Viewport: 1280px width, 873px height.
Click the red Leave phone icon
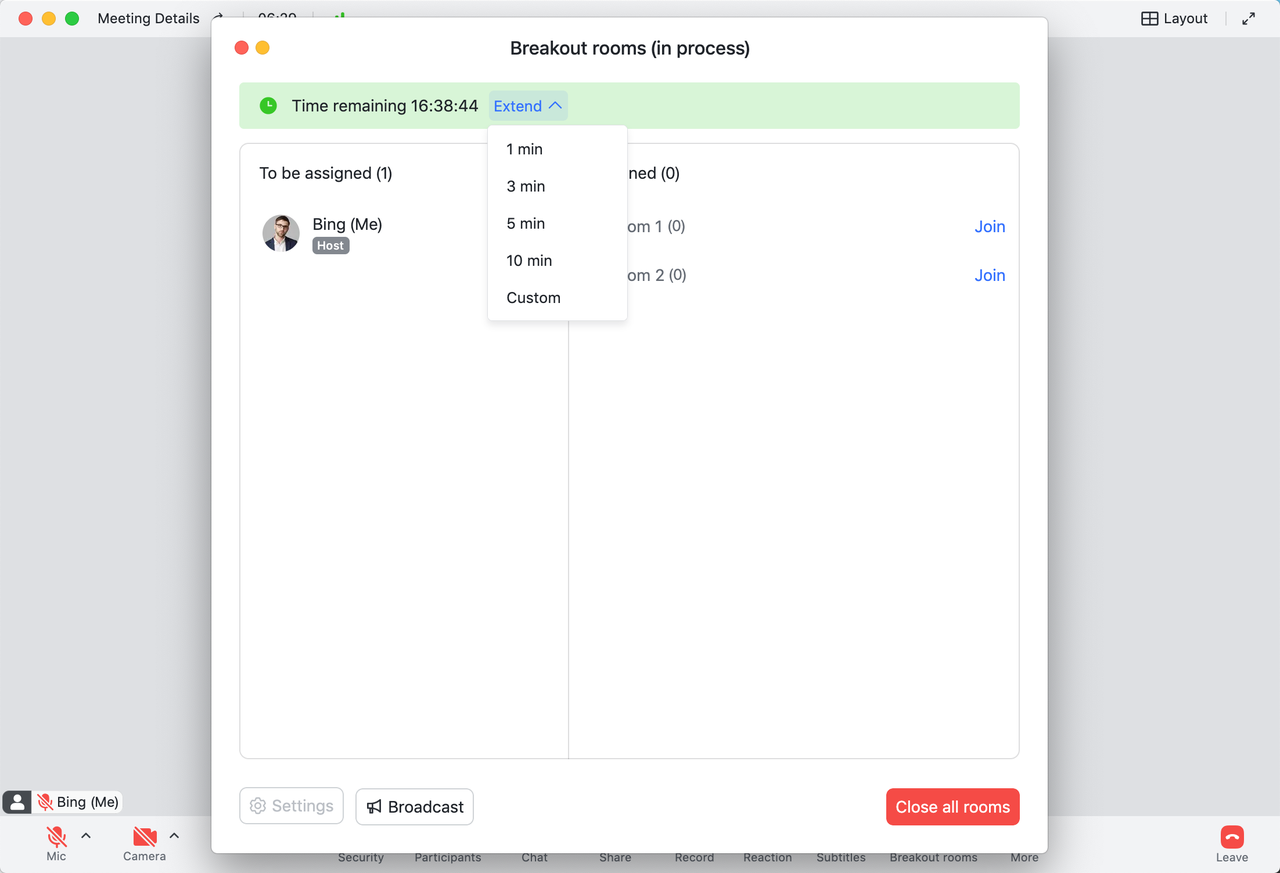pyautogui.click(x=1231, y=838)
